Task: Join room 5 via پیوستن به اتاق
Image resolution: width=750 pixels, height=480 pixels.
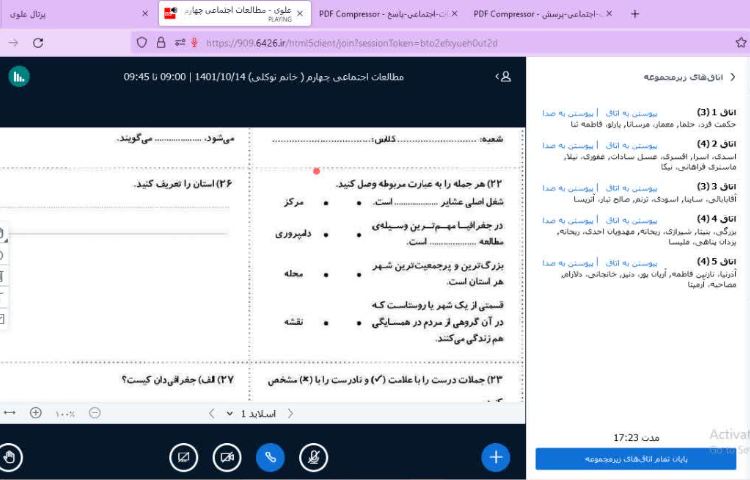Action: pyautogui.click(x=631, y=263)
